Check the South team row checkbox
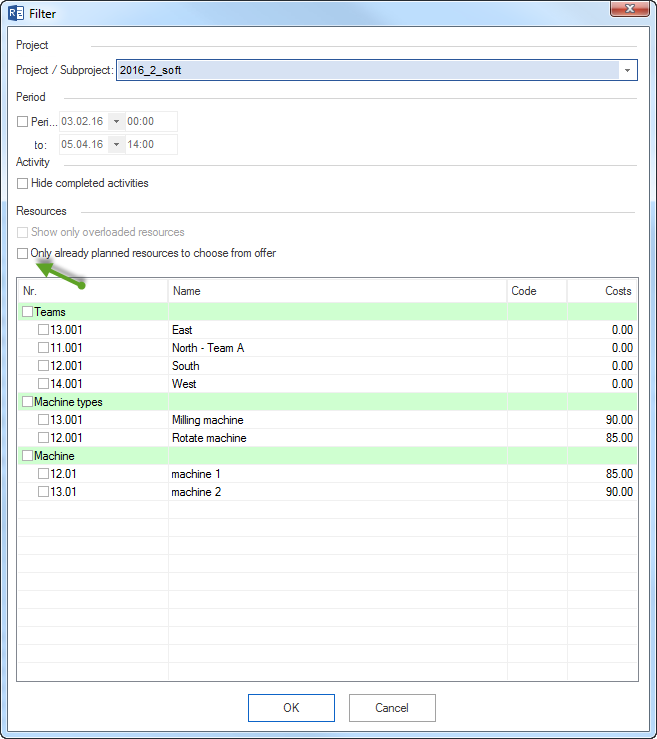657x739 pixels. coord(43,366)
